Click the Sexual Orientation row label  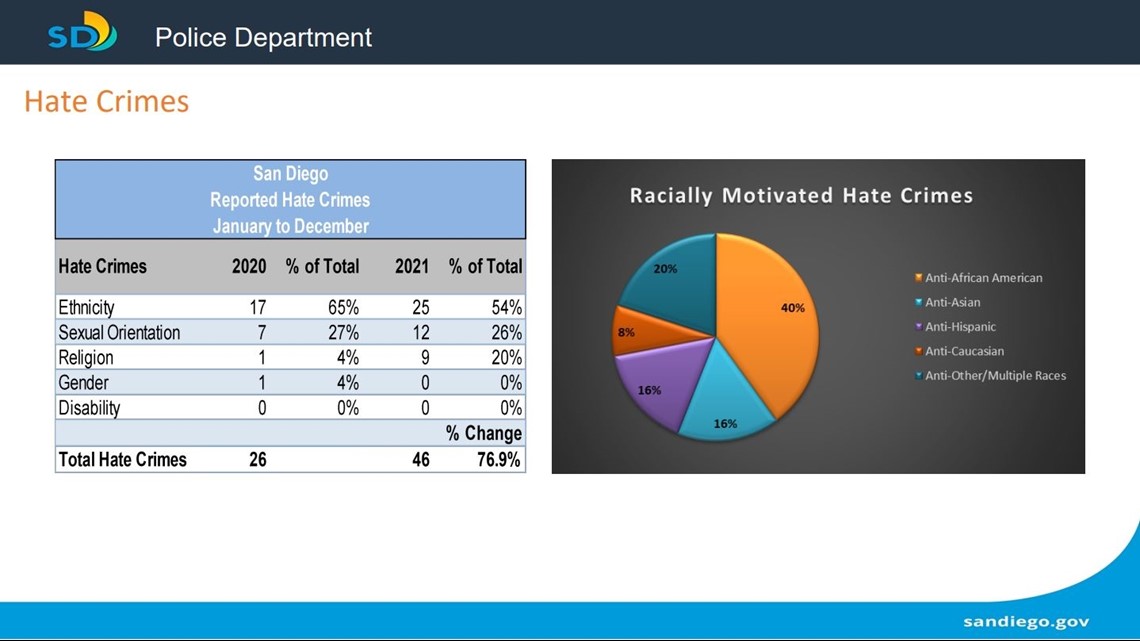[x=119, y=333]
